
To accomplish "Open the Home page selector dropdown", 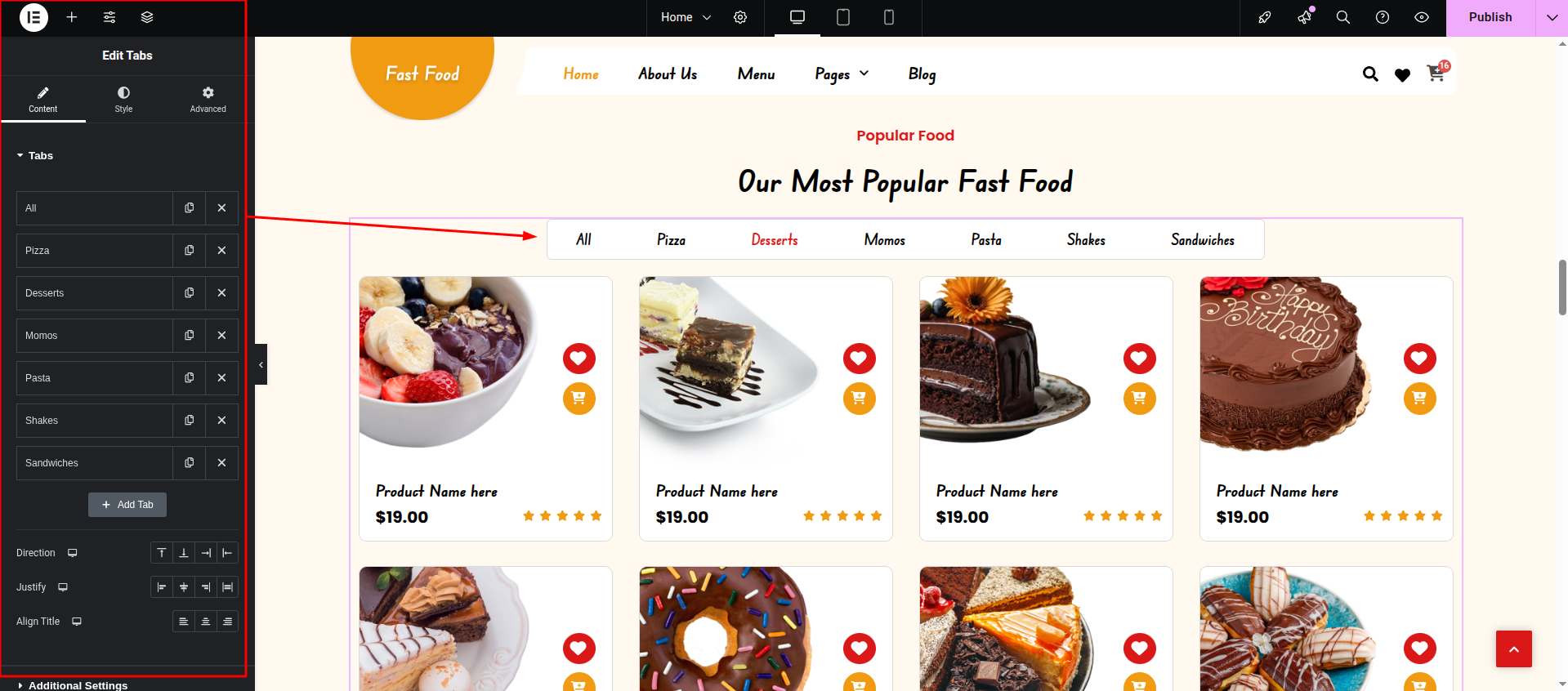I will [686, 17].
